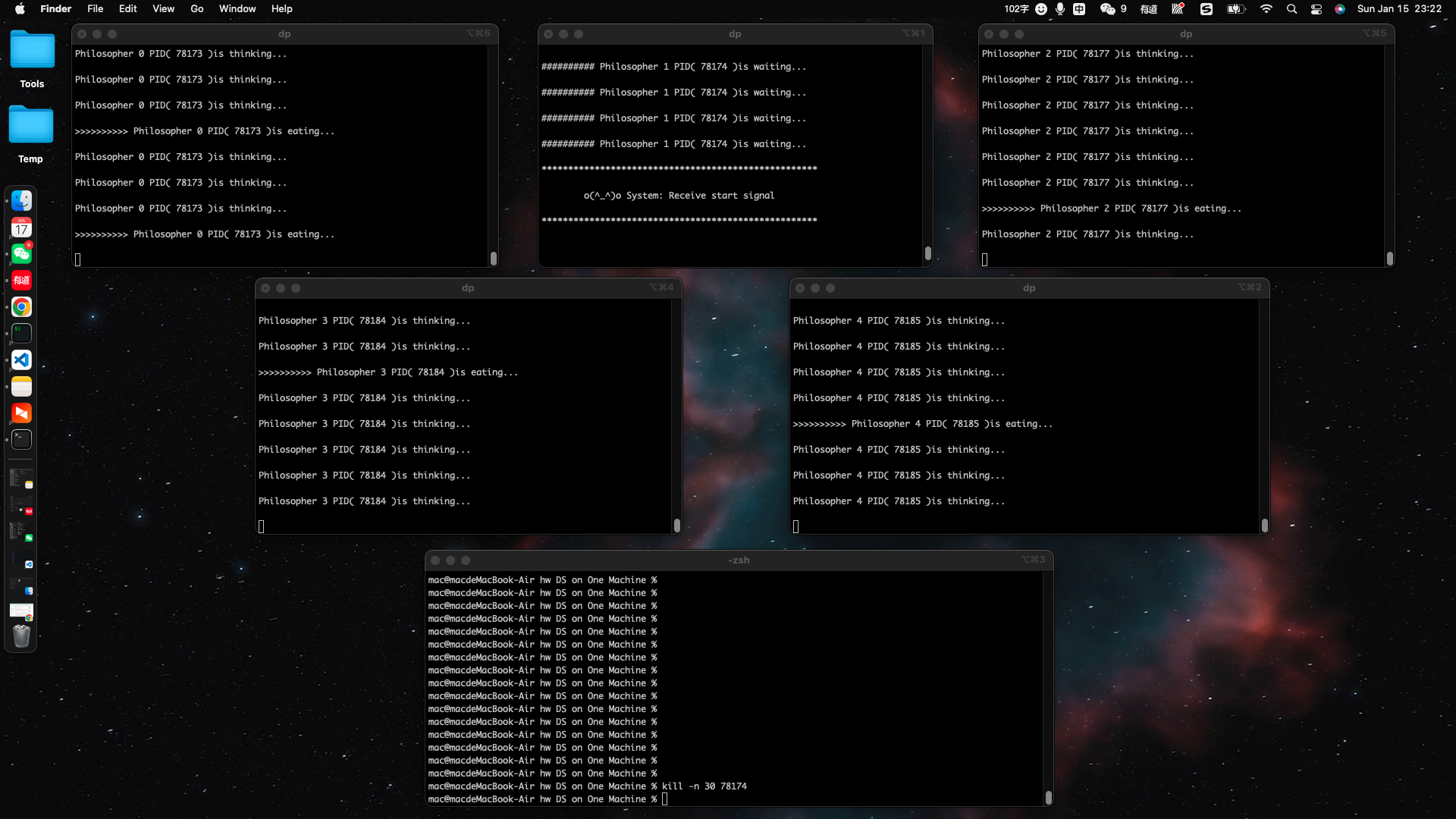Open the Calendar app showing July 17
The width and height of the screenshot is (1456, 819).
[21, 227]
